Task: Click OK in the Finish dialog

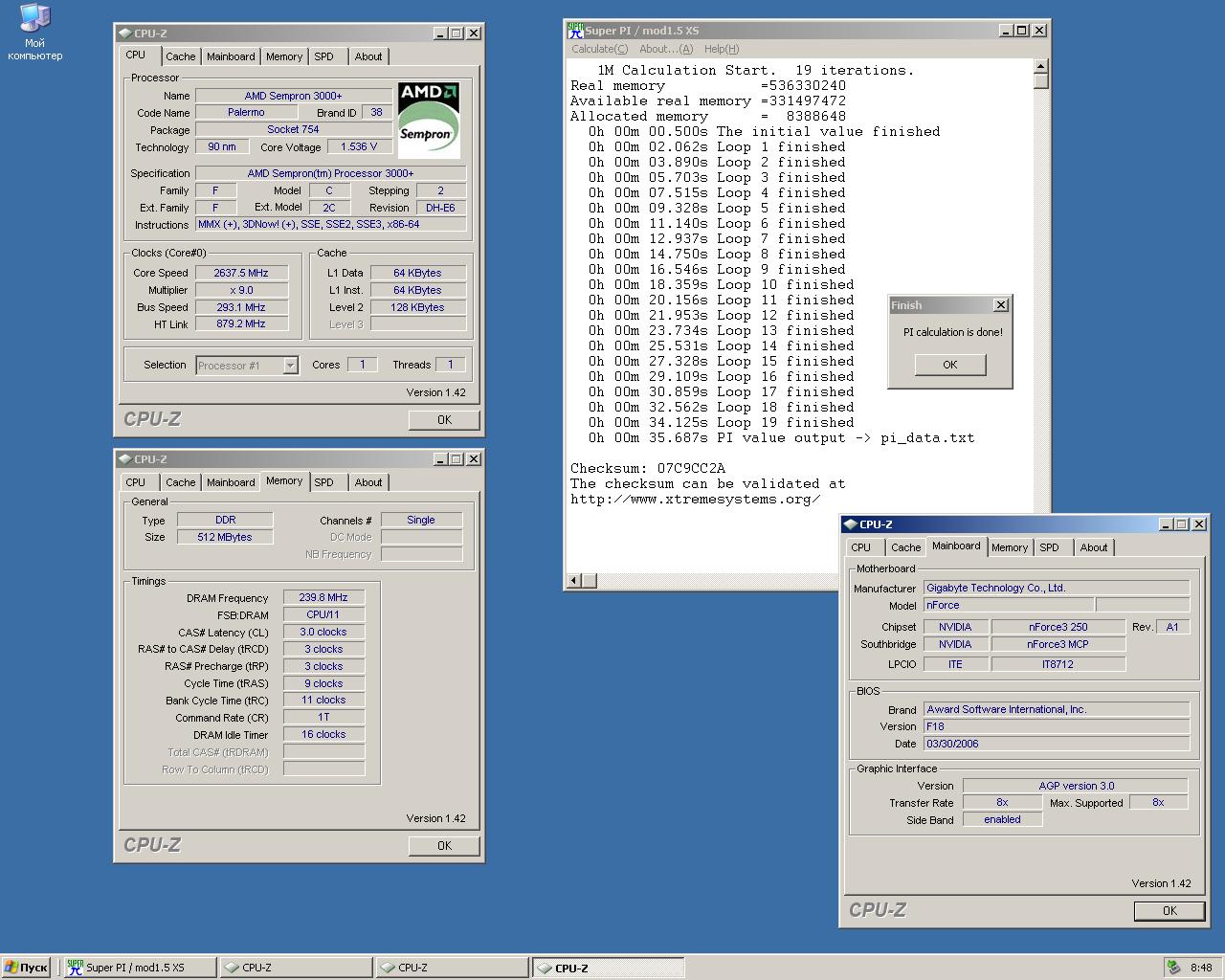Action: tap(949, 365)
